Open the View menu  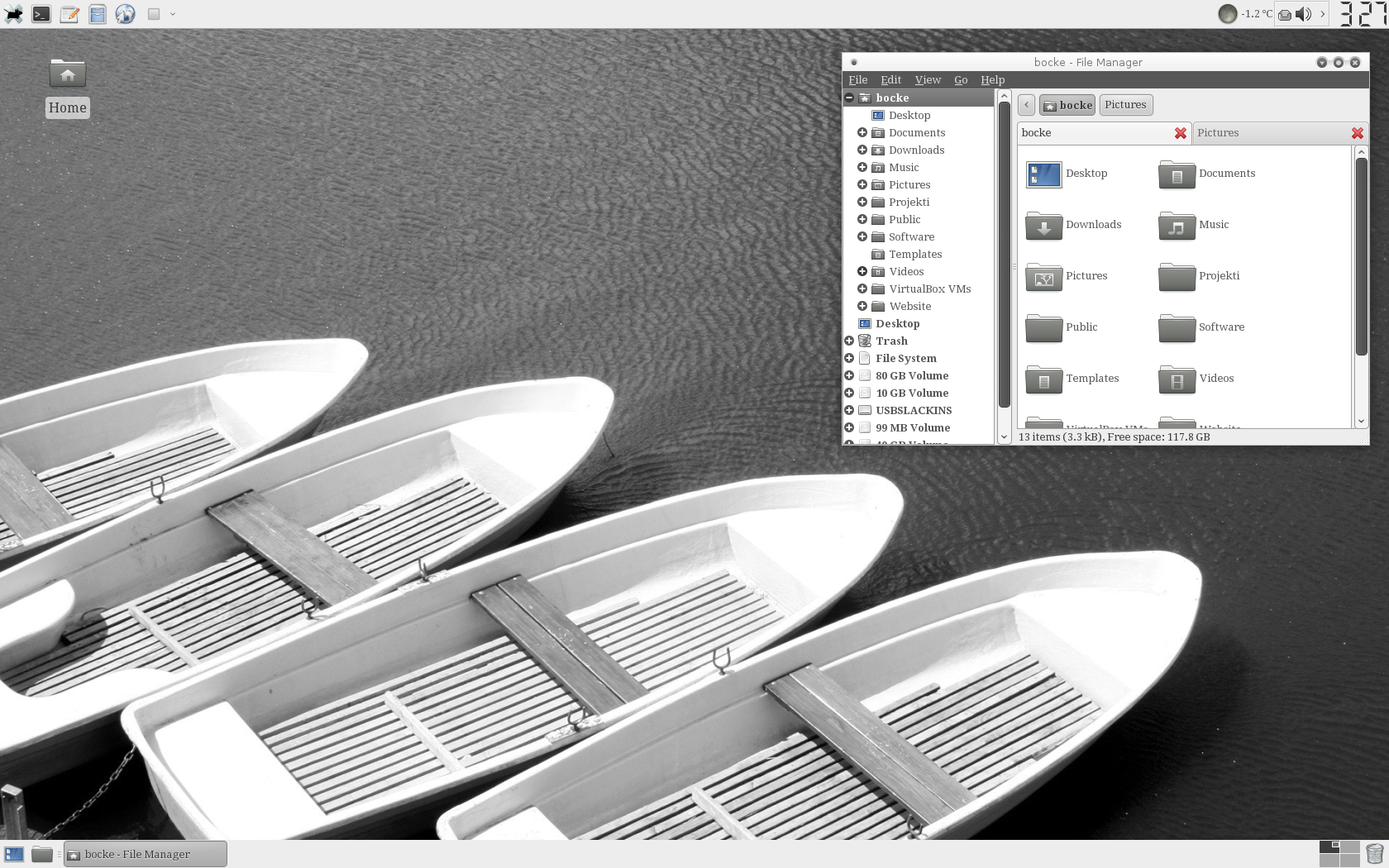click(x=928, y=80)
